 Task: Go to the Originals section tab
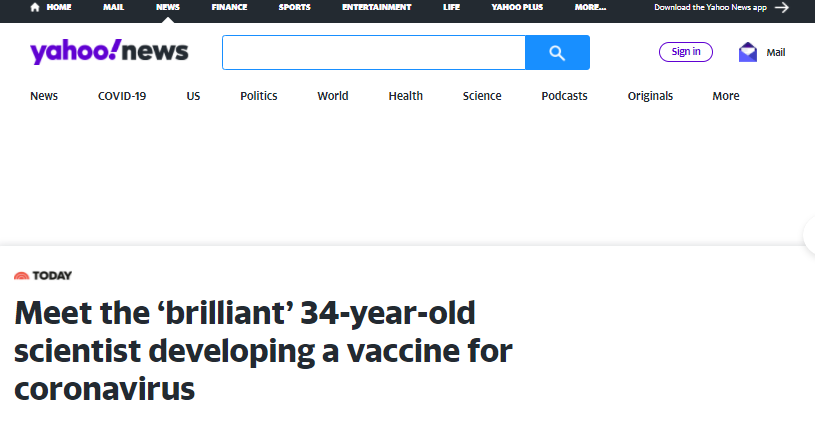[650, 96]
